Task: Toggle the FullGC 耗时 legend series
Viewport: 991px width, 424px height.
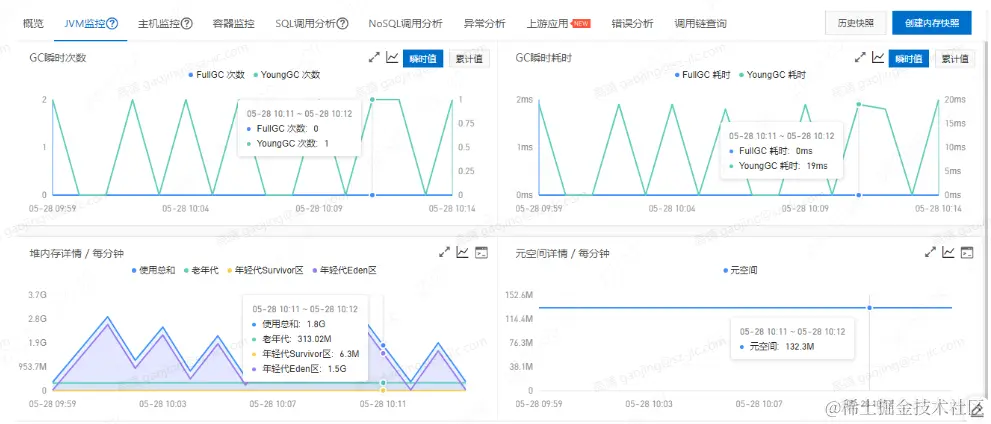Action: (x=702, y=75)
